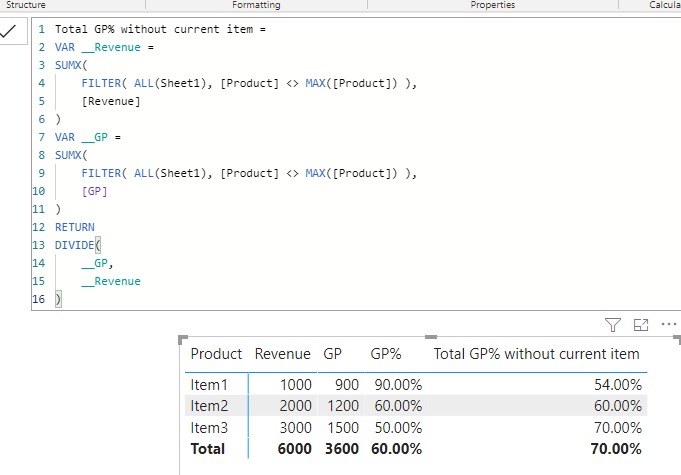681x475 pixels.
Task: Sort by Total GP% without current item header
Action: tap(536, 354)
